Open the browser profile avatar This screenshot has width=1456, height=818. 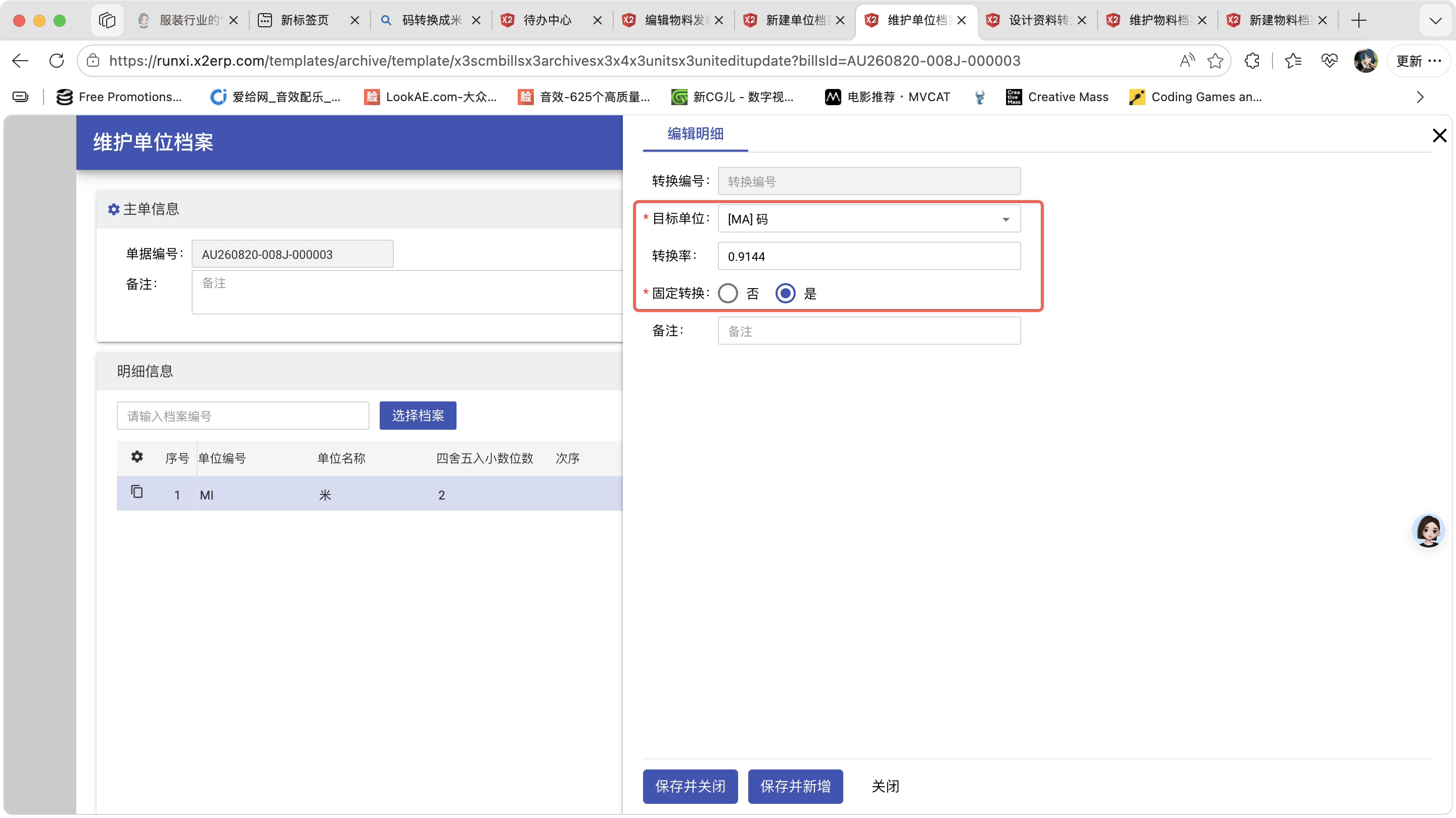1366,61
